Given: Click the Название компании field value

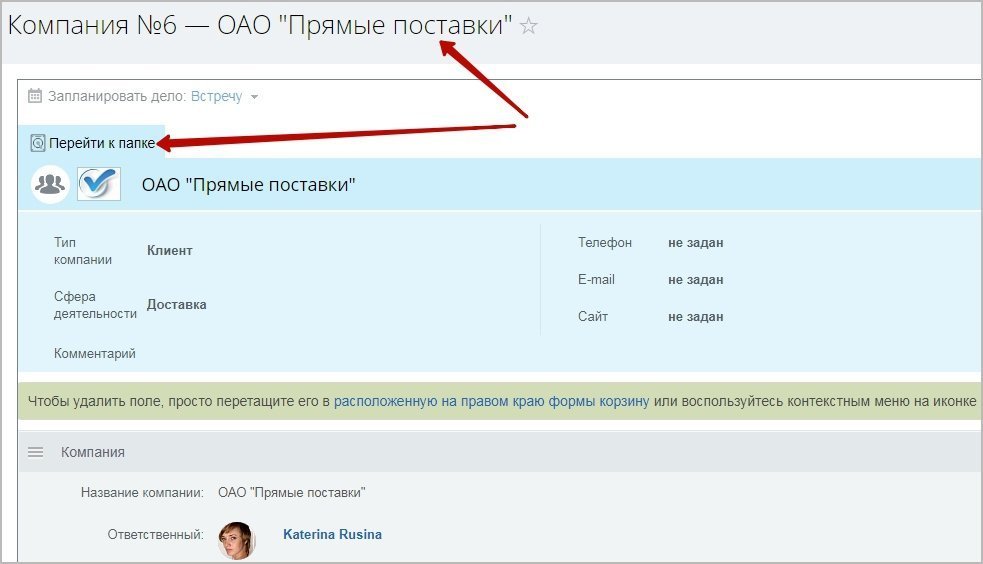Looking at the screenshot, I should (291, 493).
